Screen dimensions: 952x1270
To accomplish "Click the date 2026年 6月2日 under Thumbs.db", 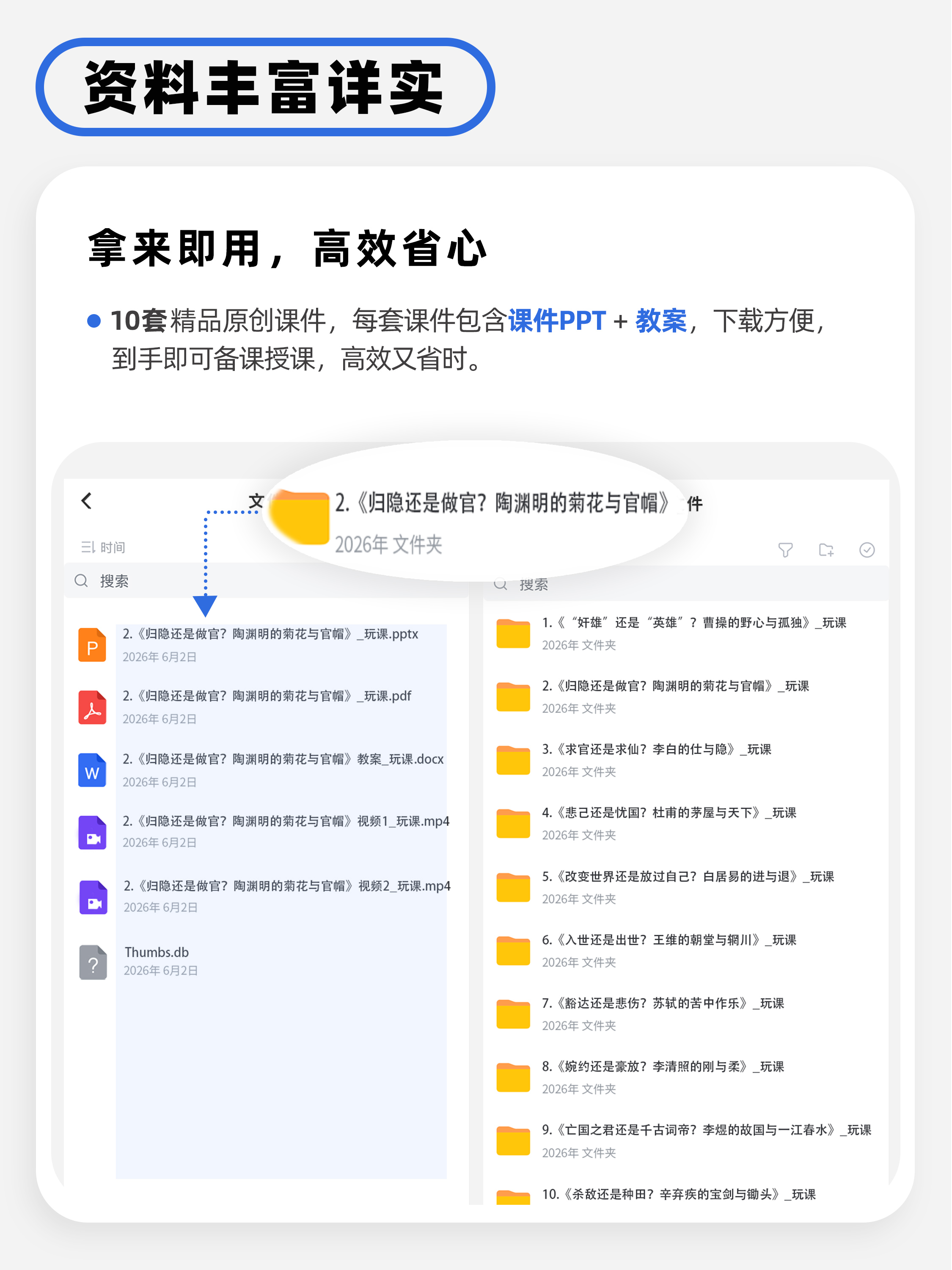I will (161, 970).
